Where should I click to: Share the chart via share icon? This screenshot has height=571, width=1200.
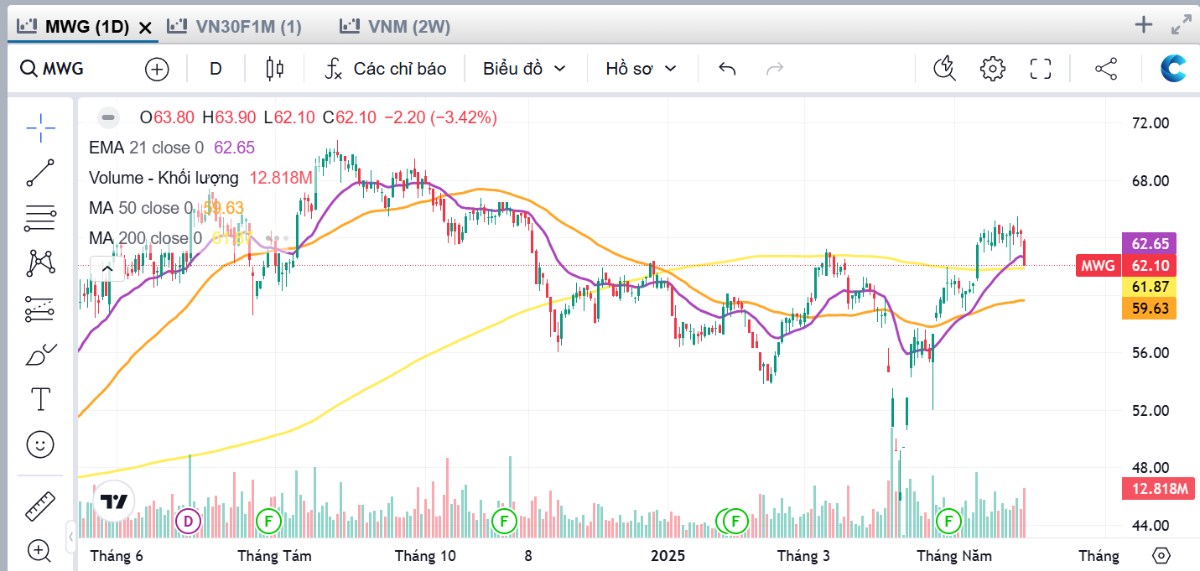tap(1105, 69)
